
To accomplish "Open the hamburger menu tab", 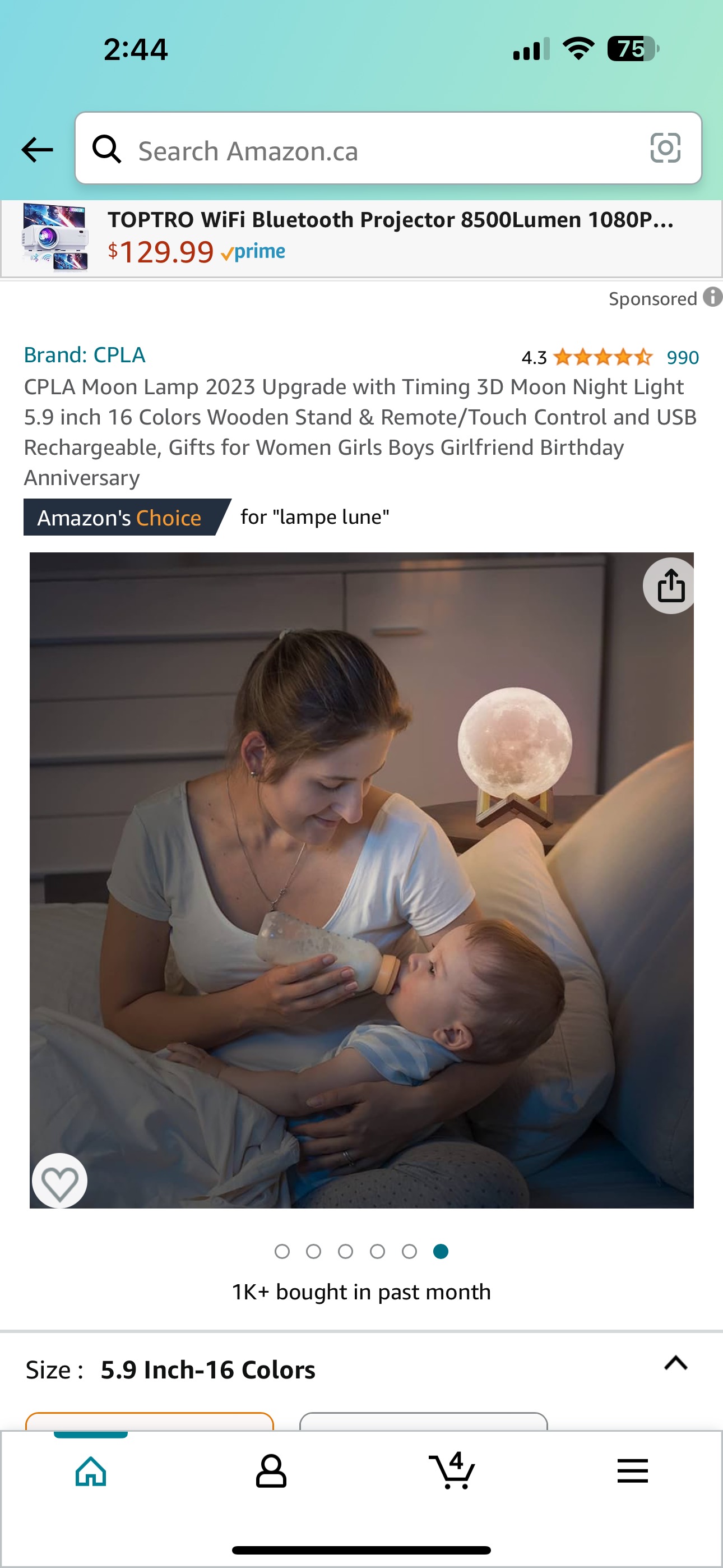I will pyautogui.click(x=632, y=1471).
